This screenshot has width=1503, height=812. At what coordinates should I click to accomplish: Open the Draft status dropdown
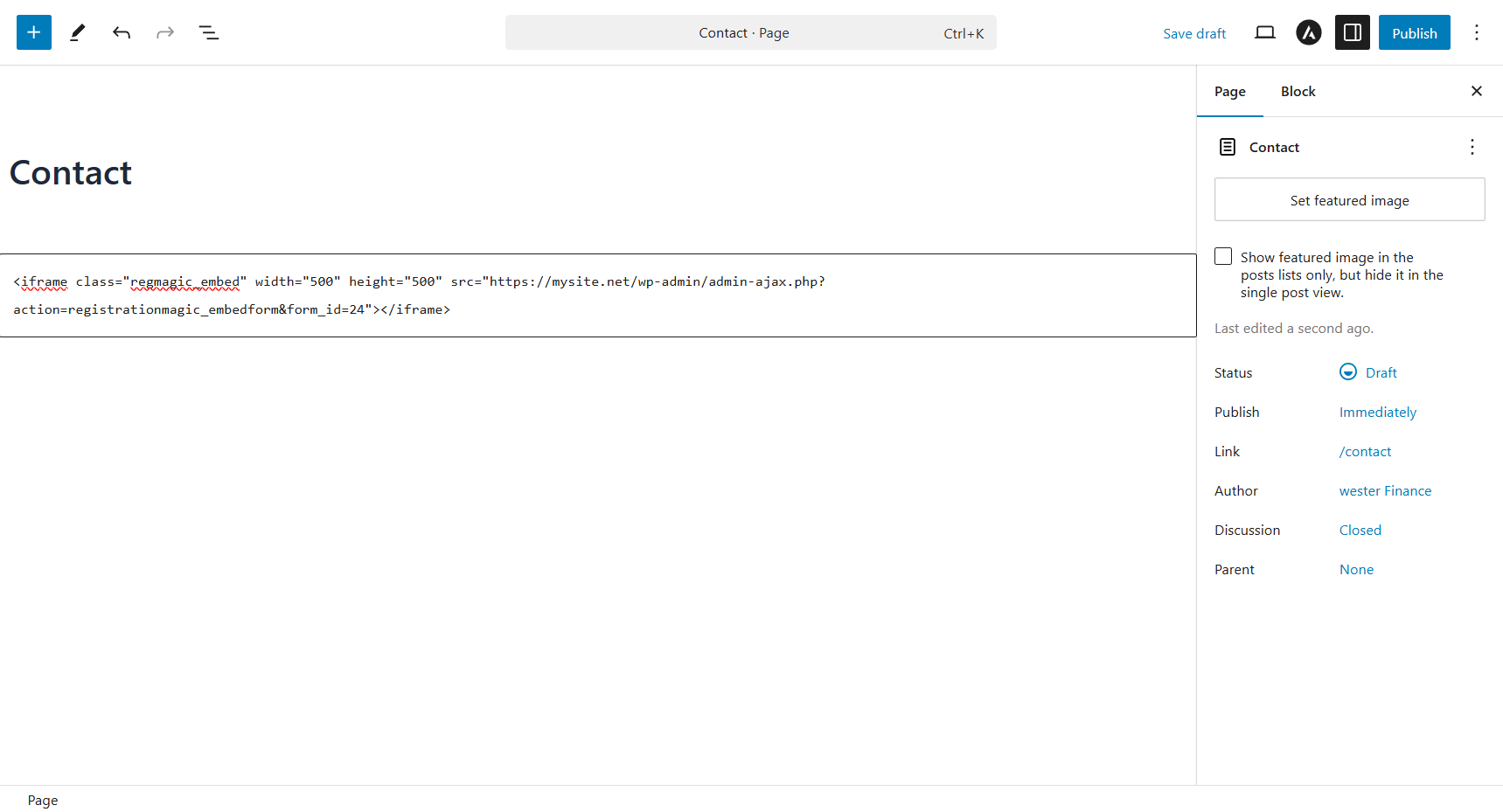click(x=1368, y=372)
